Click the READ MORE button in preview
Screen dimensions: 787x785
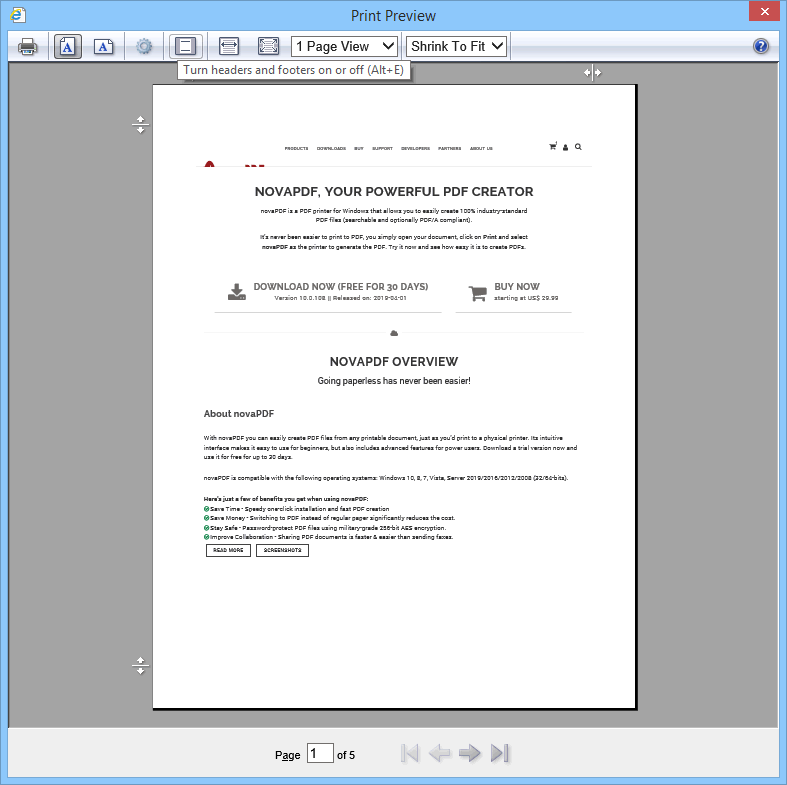coord(228,550)
